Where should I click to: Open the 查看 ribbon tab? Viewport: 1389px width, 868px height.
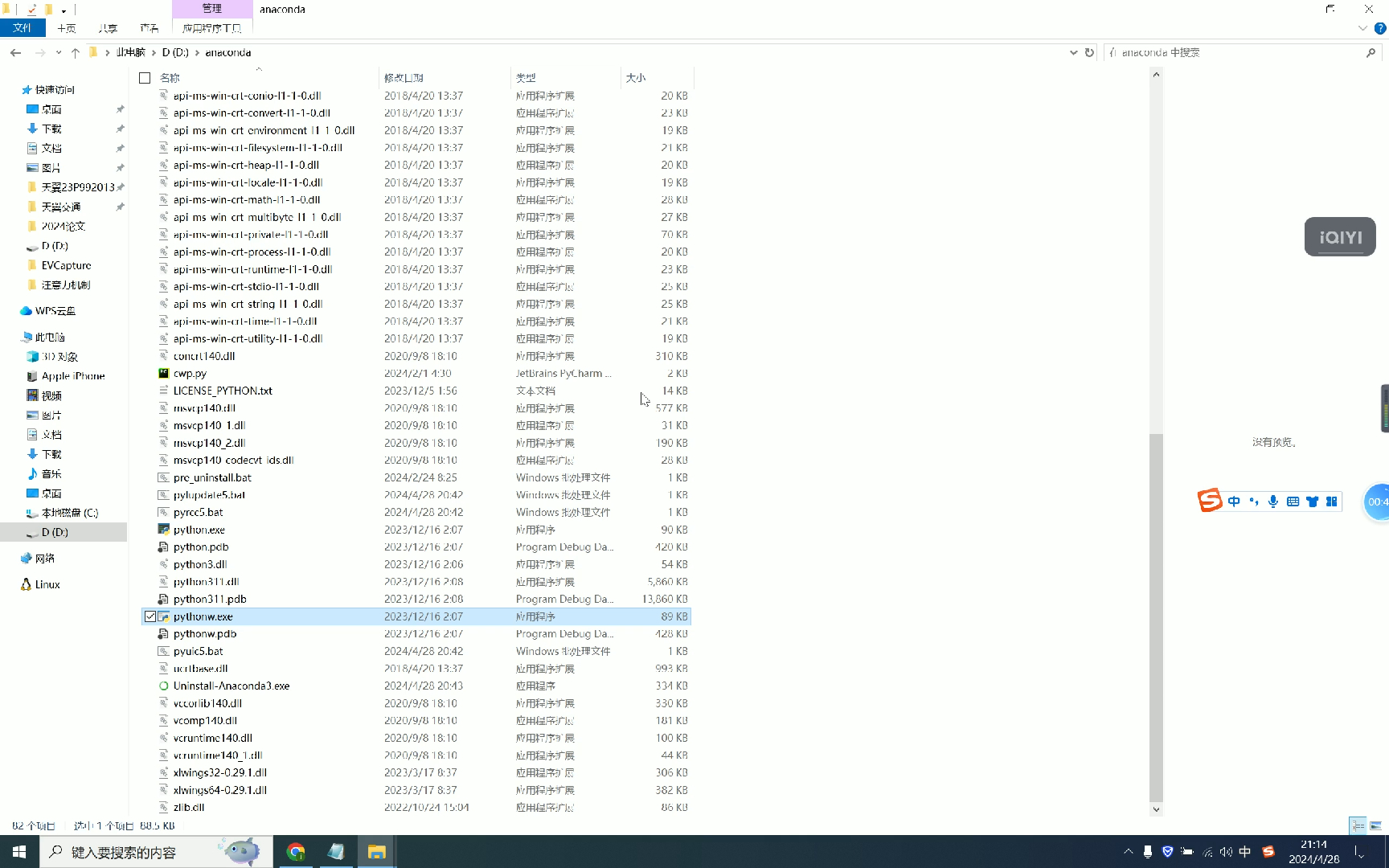[149, 28]
